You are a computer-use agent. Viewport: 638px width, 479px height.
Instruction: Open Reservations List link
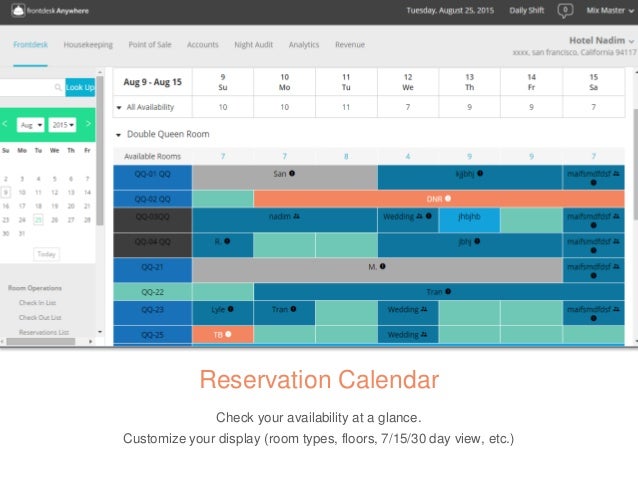(44, 332)
